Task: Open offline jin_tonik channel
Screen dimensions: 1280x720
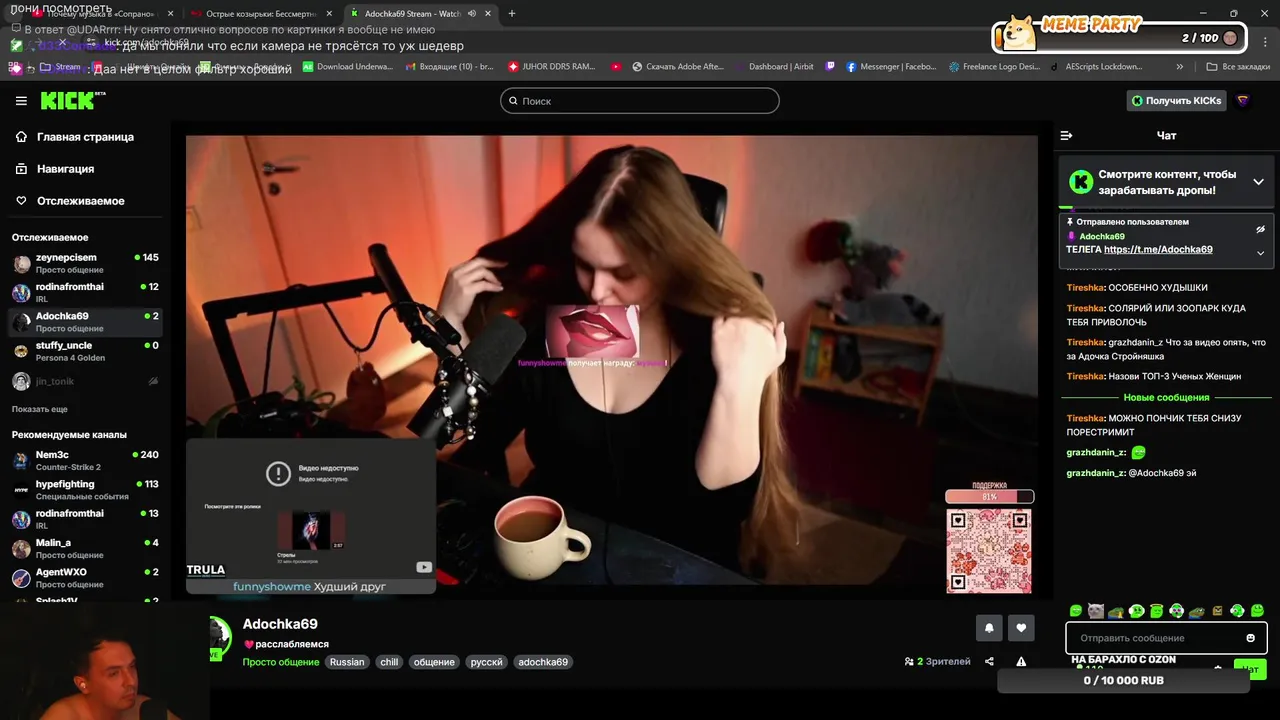Action: pyautogui.click(x=85, y=381)
